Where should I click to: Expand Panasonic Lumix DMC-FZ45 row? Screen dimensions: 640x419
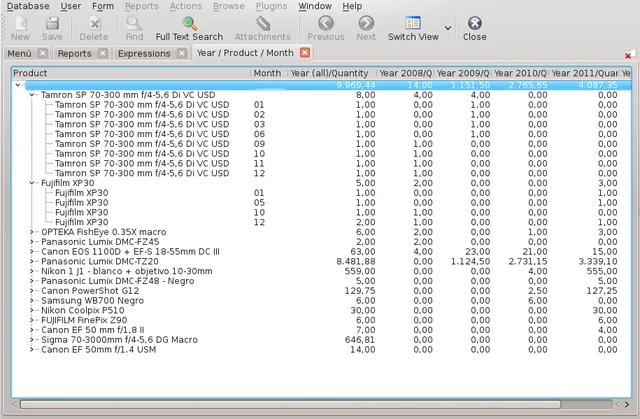coord(32,242)
